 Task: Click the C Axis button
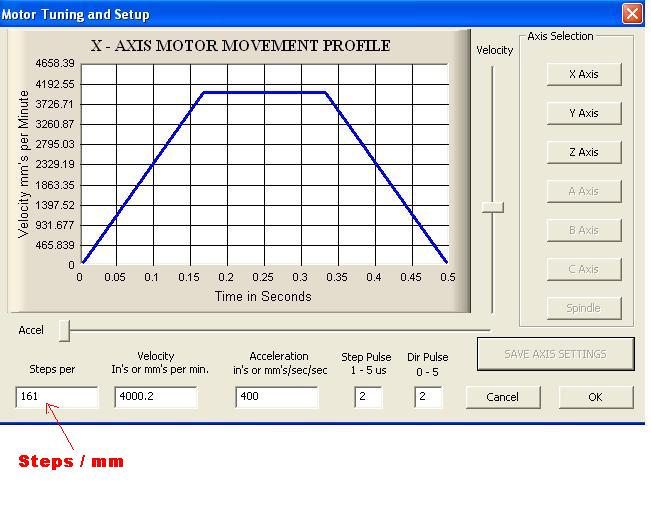click(584, 269)
